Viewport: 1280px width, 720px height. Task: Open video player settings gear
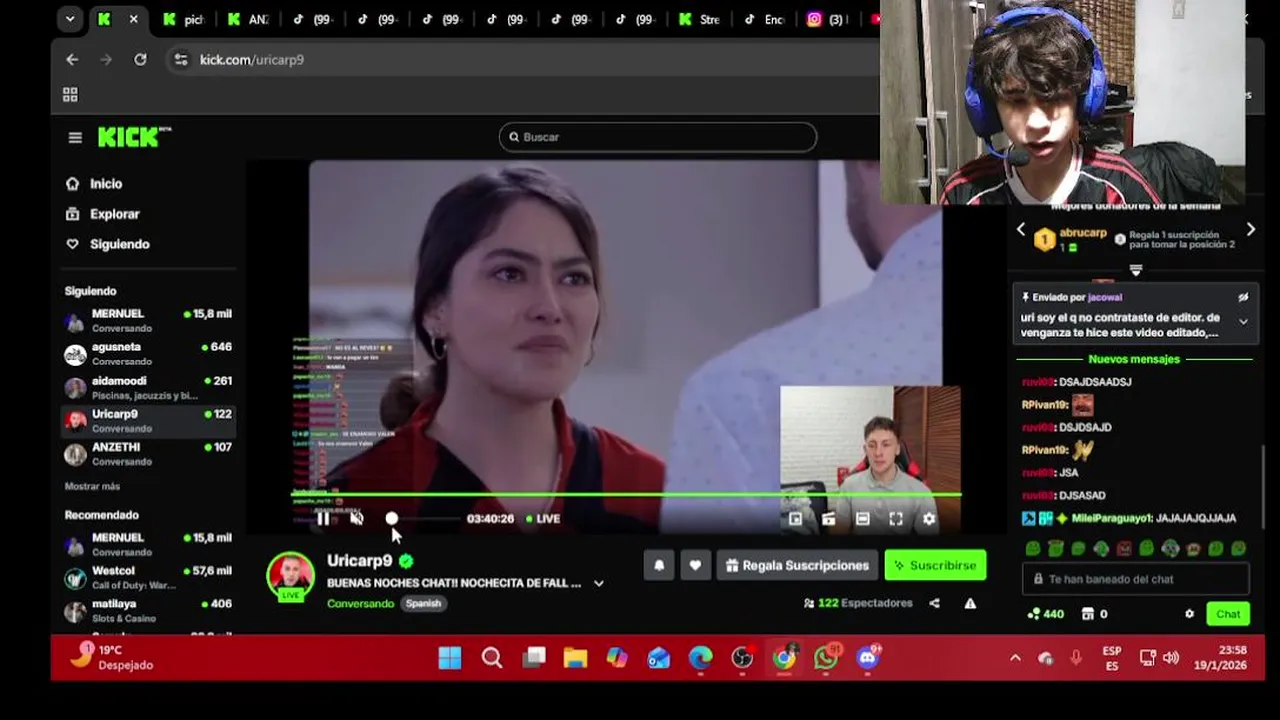point(929,519)
